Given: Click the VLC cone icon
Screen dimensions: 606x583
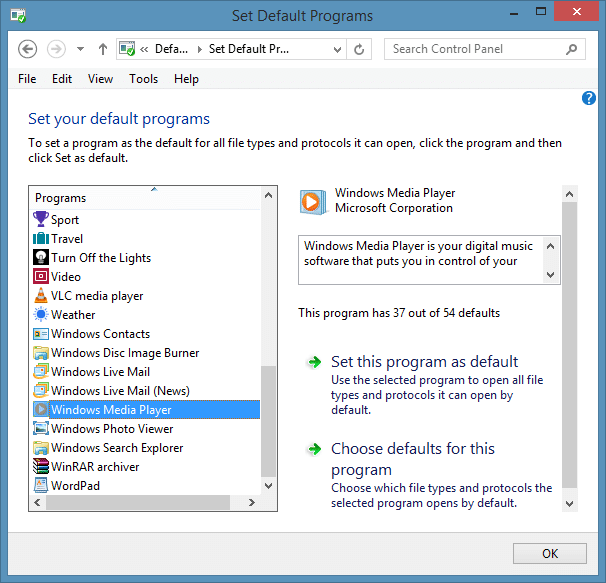Looking at the screenshot, I should click(41, 295).
